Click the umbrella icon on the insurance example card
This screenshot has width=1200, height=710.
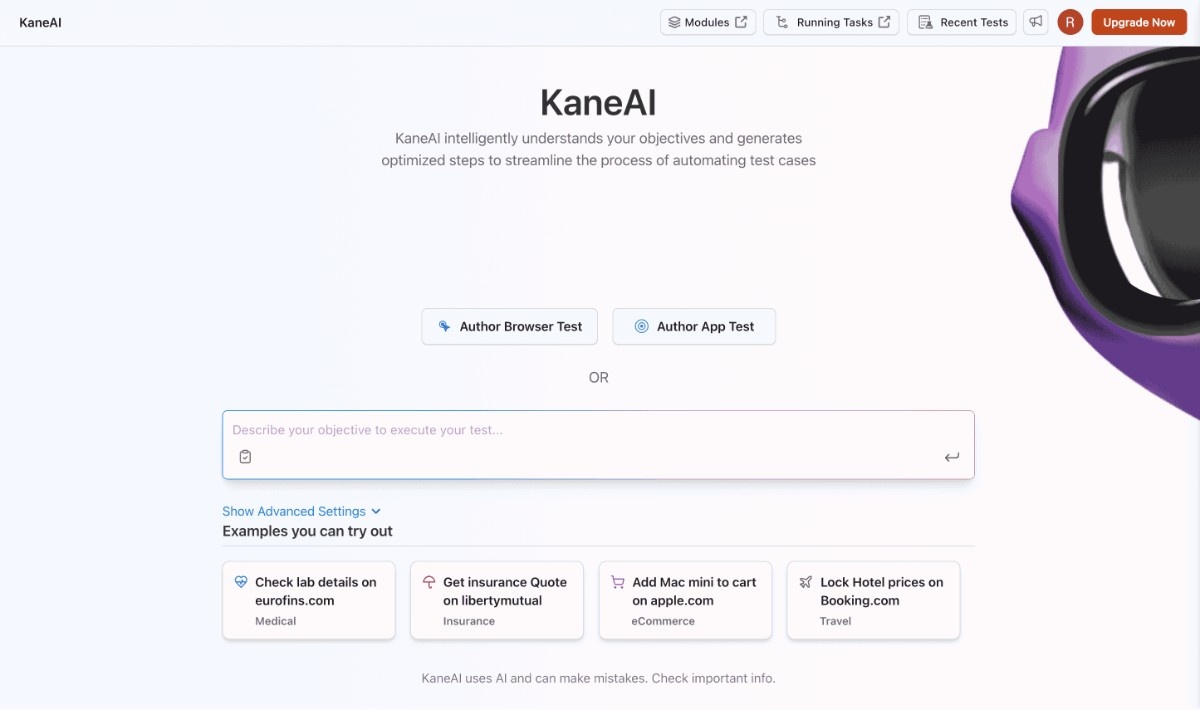429,581
